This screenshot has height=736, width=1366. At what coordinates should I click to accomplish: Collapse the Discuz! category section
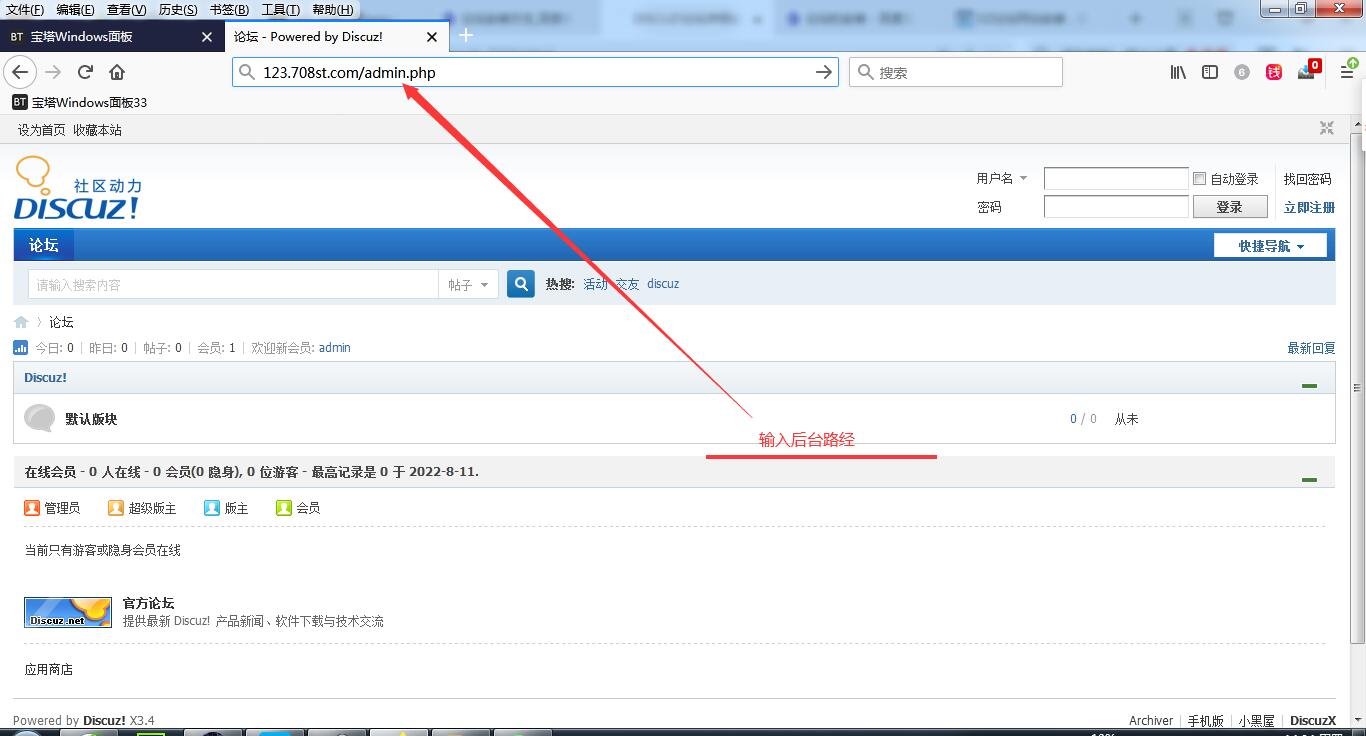point(1309,385)
